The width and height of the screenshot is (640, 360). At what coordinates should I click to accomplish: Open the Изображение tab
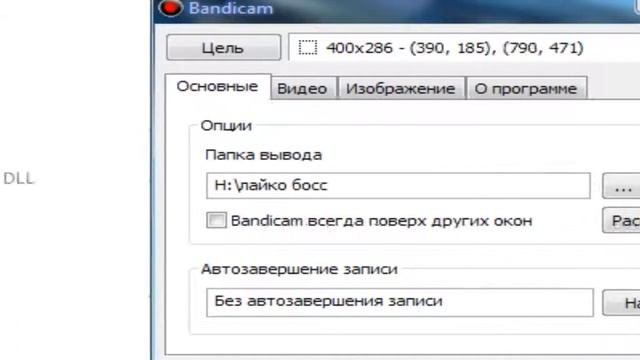point(401,88)
